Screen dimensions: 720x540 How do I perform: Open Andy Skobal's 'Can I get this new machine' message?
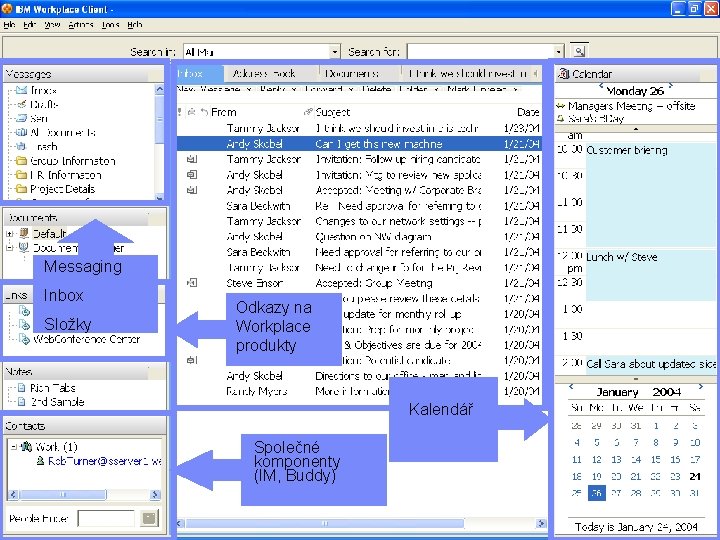[359, 144]
